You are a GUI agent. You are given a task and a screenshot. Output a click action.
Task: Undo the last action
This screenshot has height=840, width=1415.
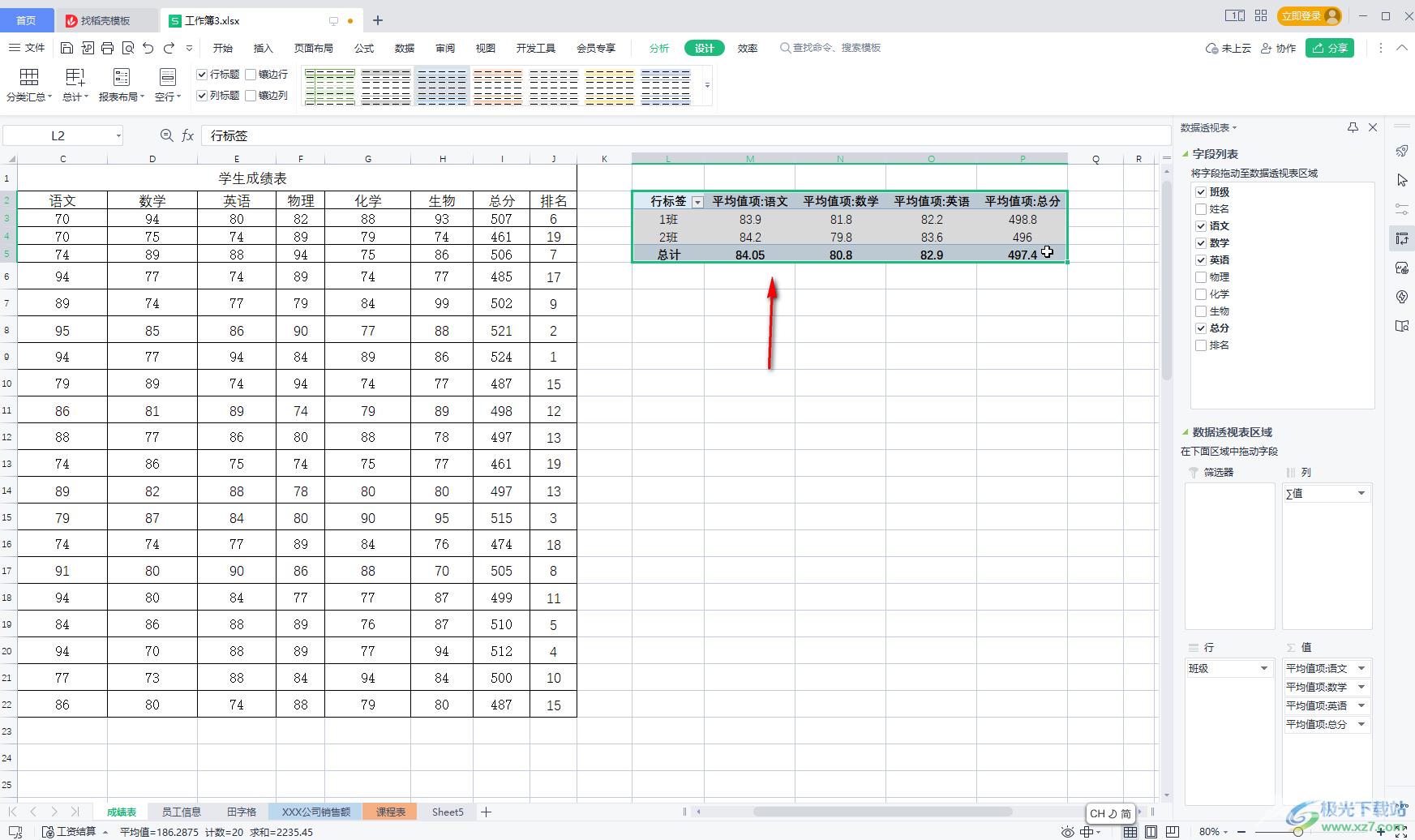(x=148, y=49)
